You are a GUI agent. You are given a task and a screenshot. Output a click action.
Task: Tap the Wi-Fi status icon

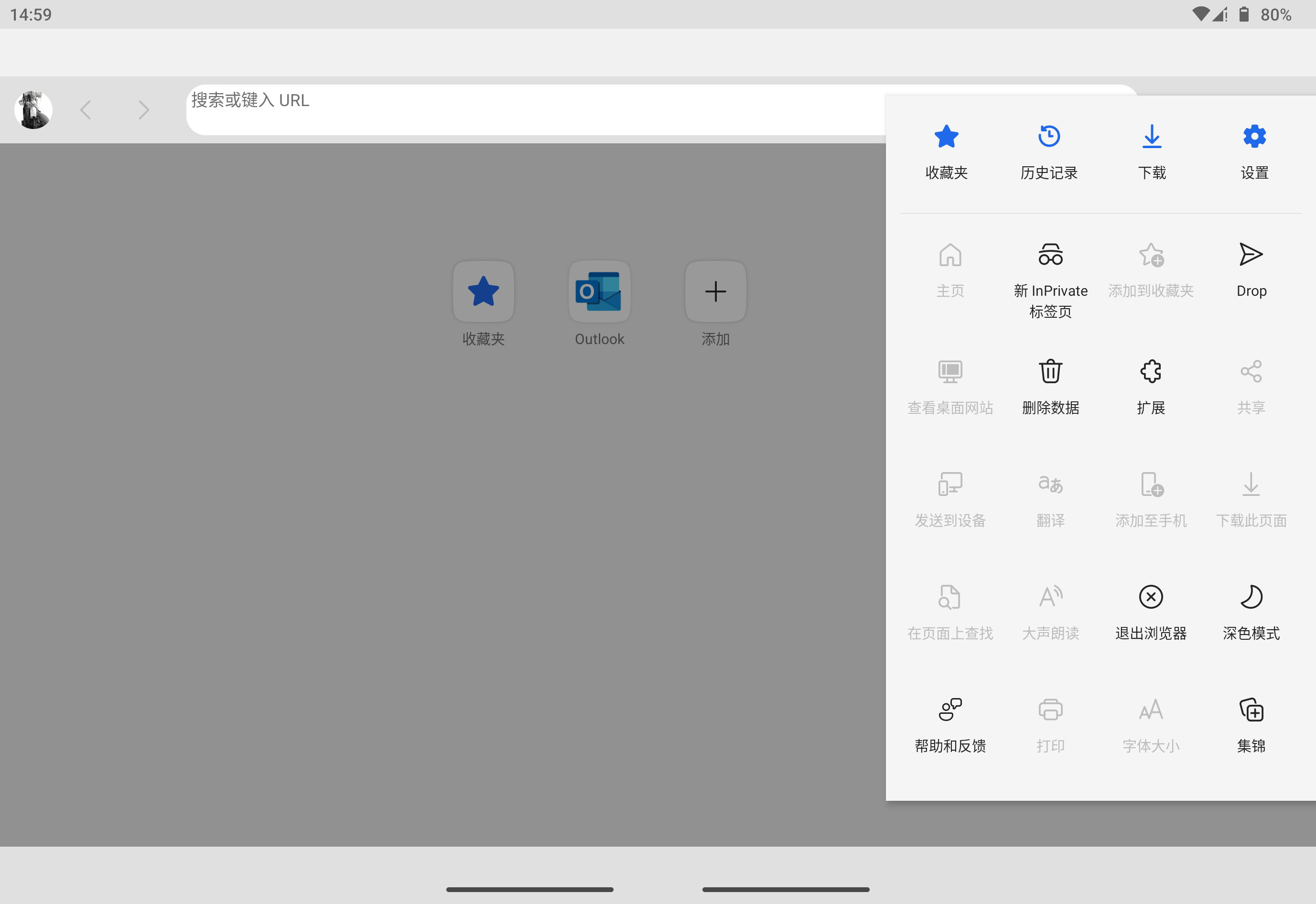click(x=1200, y=14)
